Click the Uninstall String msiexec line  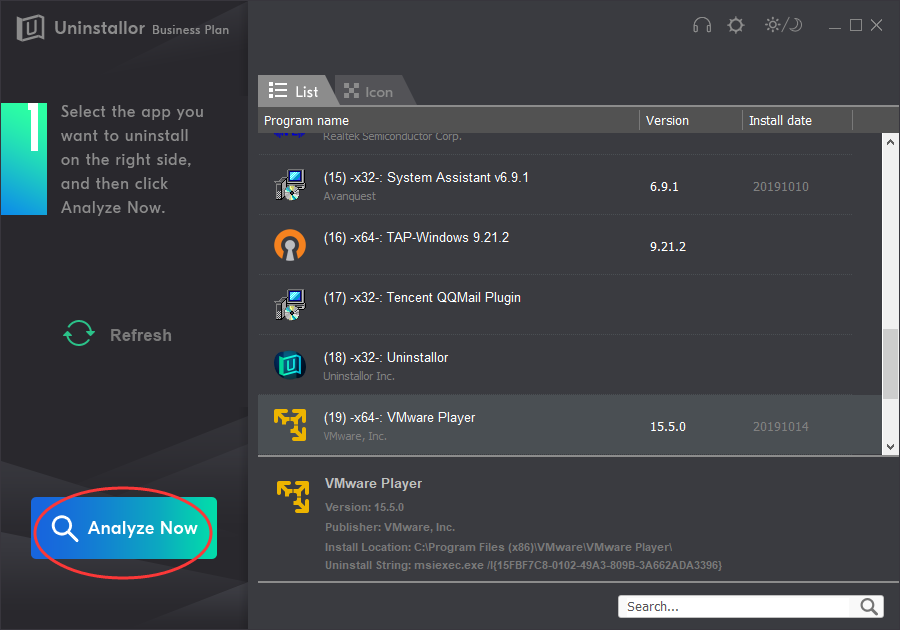523,565
